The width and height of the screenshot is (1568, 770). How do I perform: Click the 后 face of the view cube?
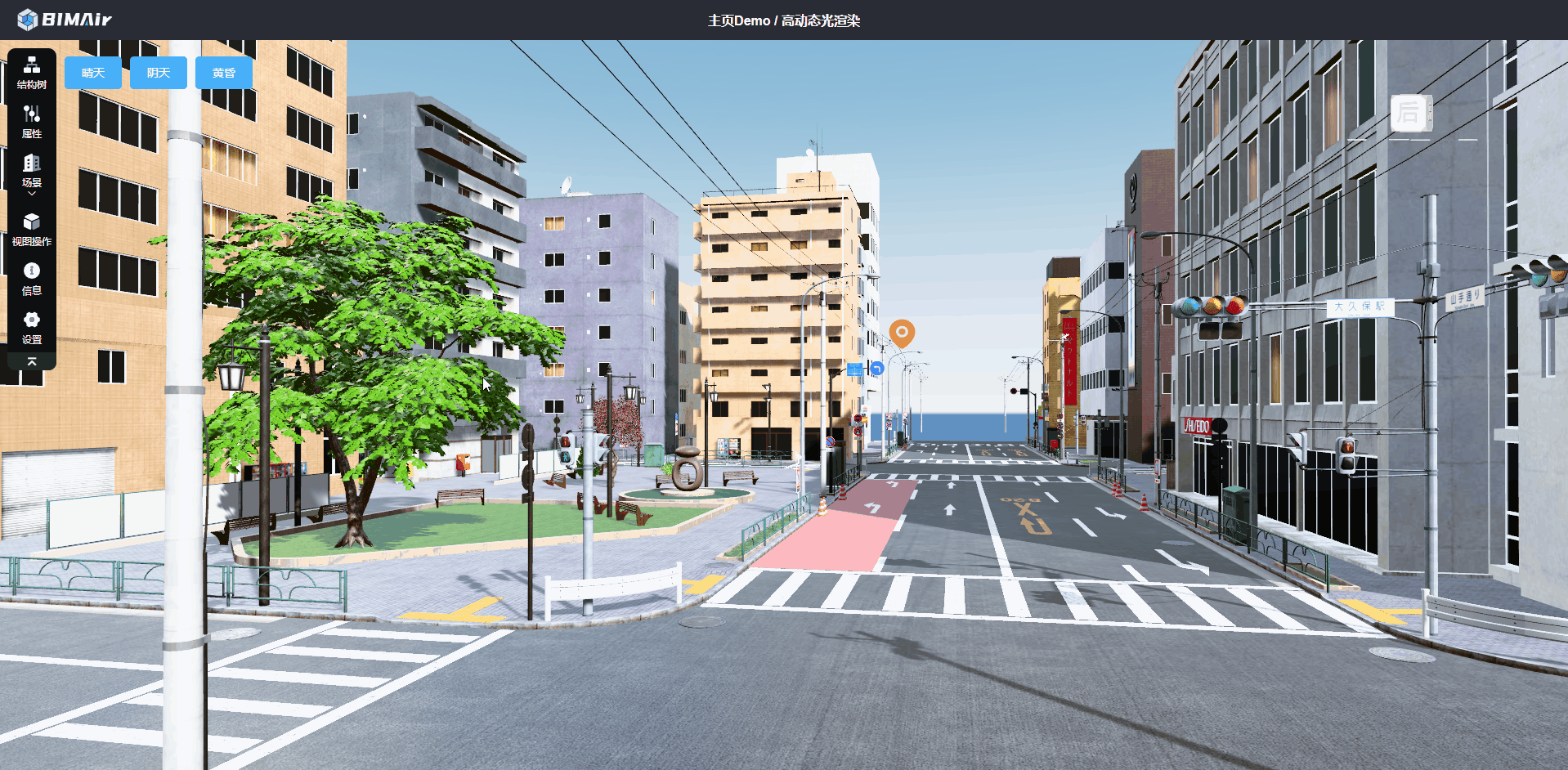[1407, 113]
